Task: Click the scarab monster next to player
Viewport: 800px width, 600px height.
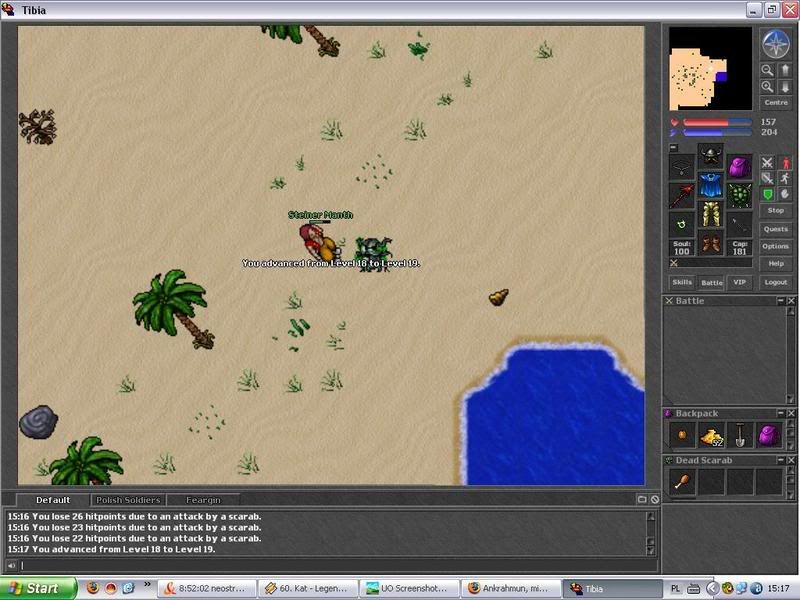Action: coord(374,253)
